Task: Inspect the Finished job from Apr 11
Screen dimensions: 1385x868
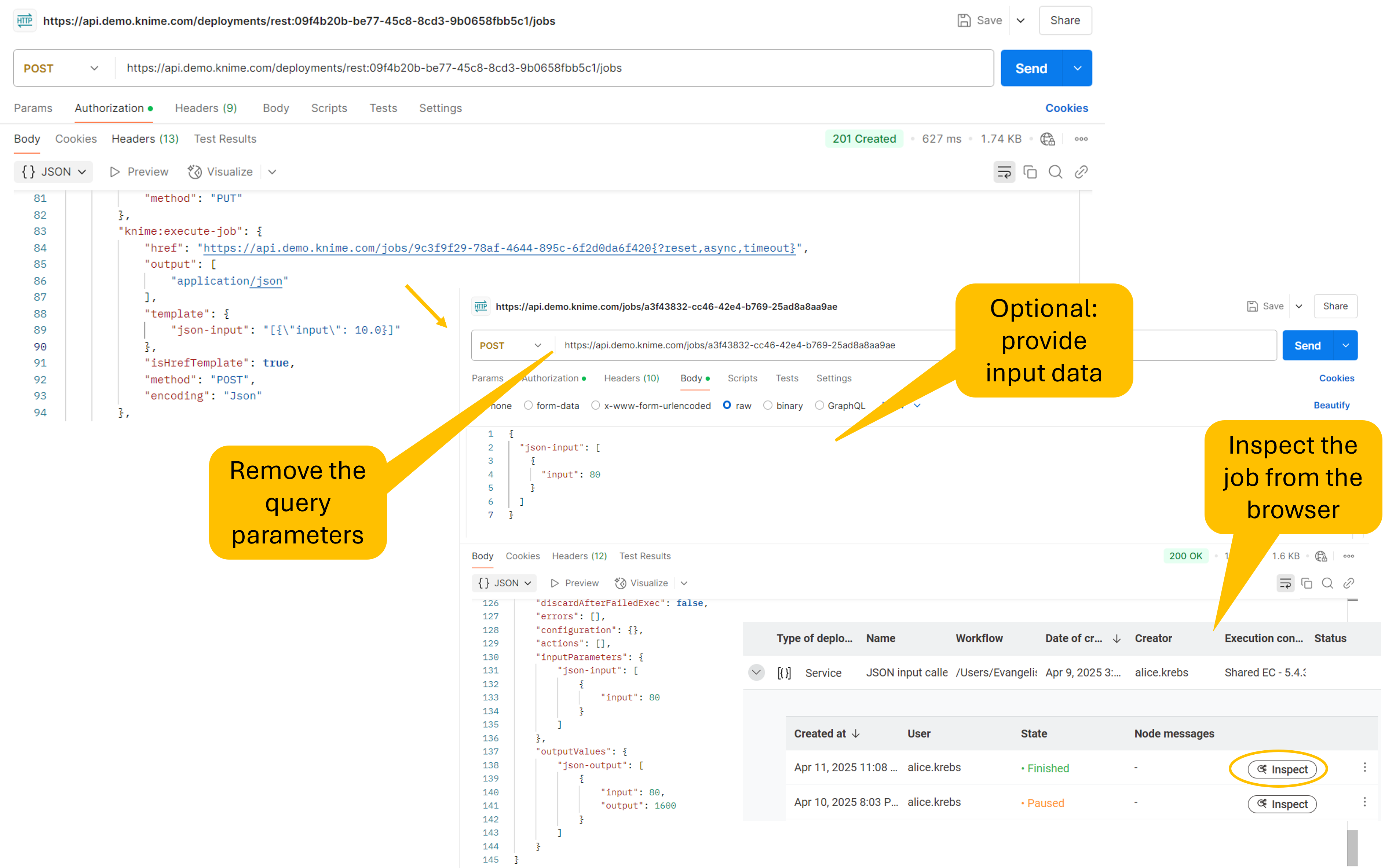Action: pos(1282,769)
